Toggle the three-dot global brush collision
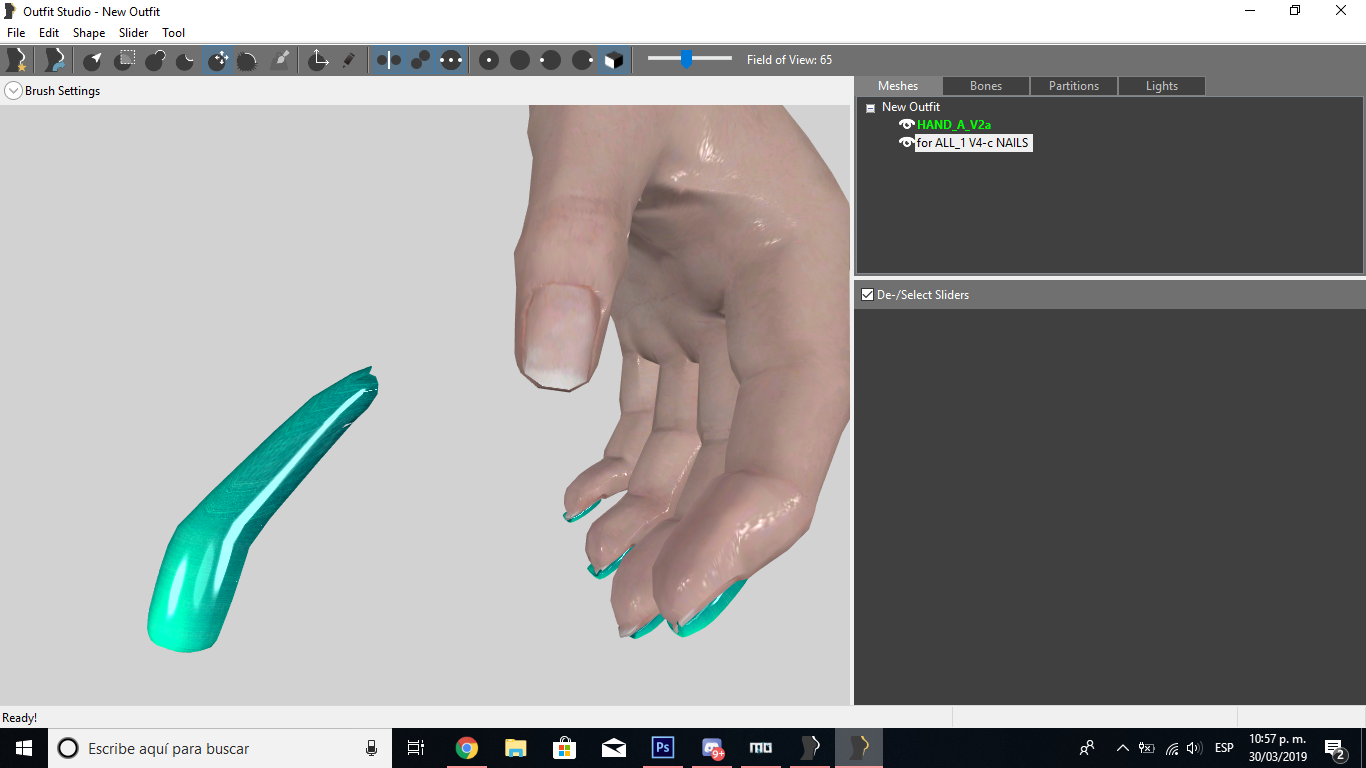Viewport: 1366px width, 768px height. tap(451, 60)
